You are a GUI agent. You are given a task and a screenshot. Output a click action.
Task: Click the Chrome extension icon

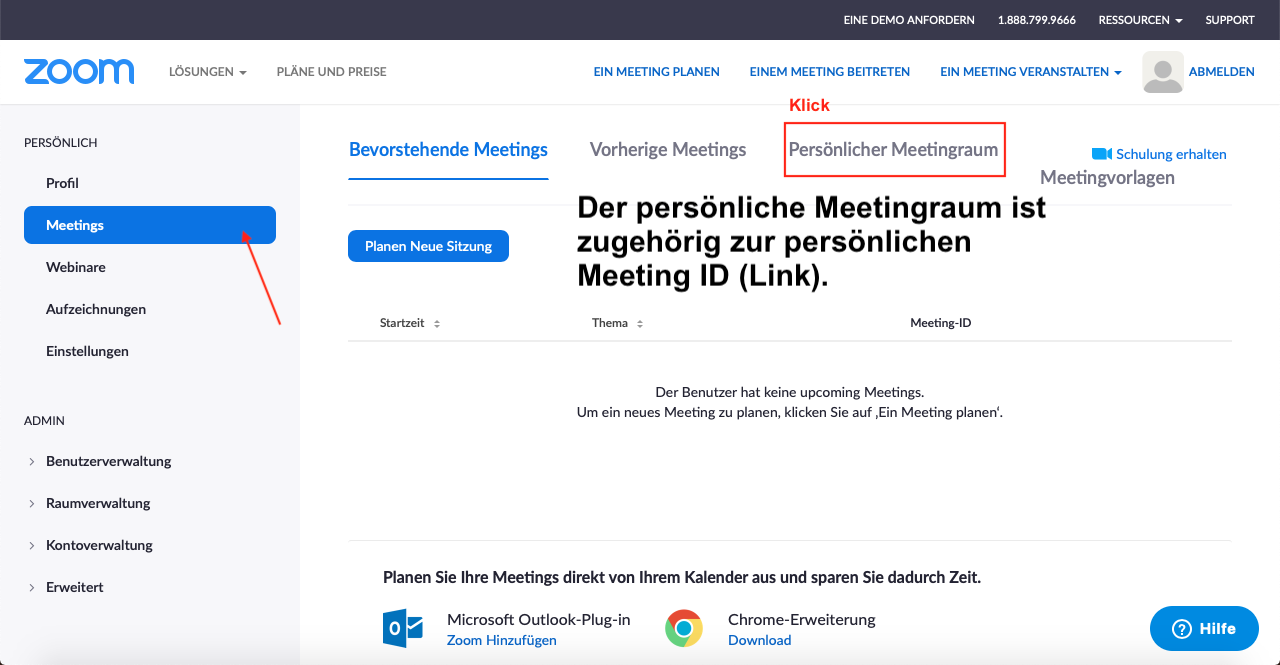(x=684, y=628)
